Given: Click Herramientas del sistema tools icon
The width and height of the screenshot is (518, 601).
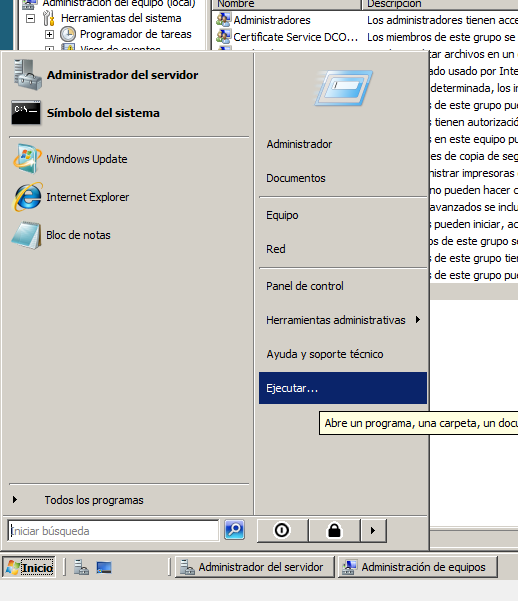Looking at the screenshot, I should pos(48,18).
